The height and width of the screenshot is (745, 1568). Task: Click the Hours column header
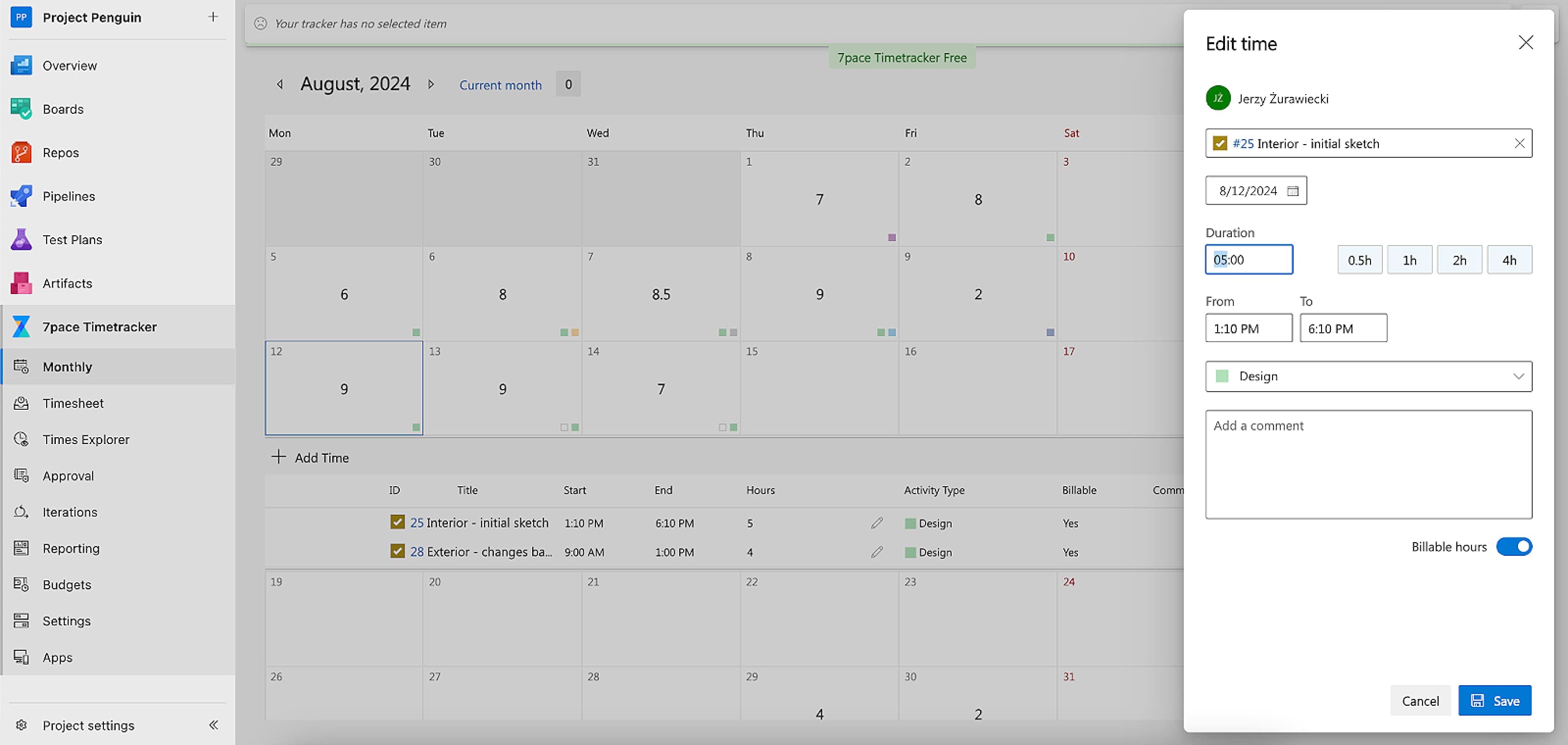760,490
